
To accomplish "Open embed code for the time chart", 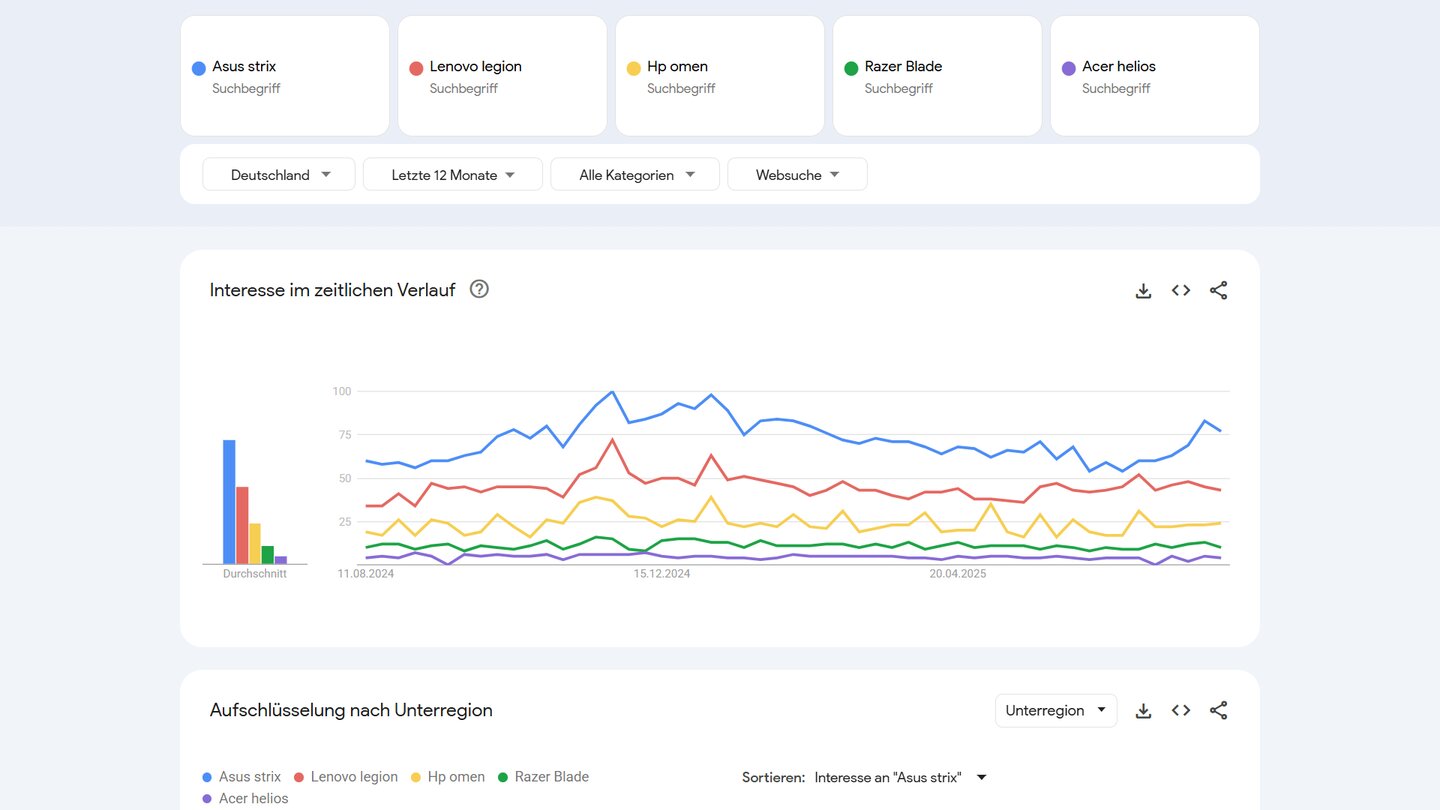I will click(1181, 291).
